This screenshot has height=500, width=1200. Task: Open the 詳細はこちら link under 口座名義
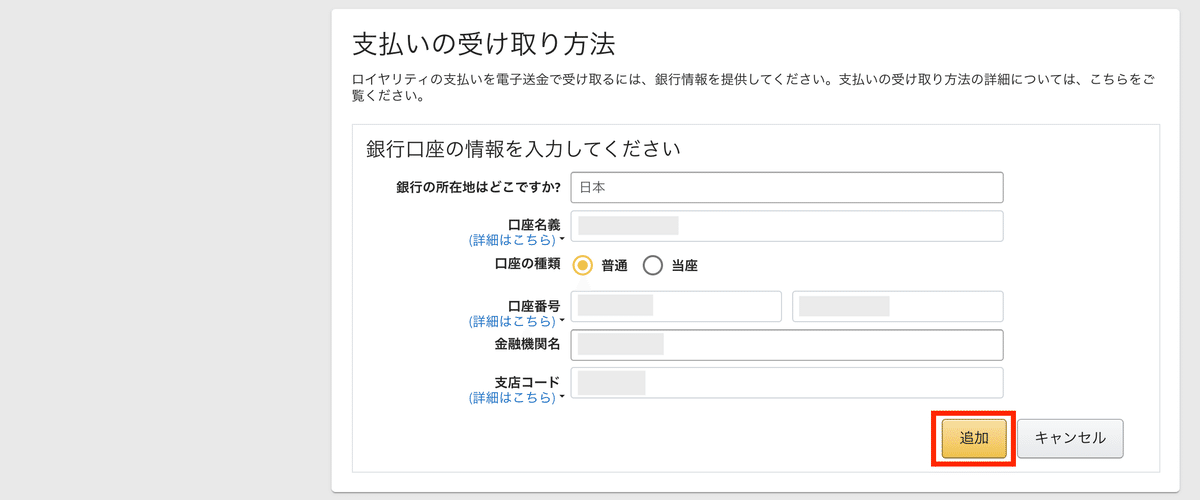click(x=512, y=240)
